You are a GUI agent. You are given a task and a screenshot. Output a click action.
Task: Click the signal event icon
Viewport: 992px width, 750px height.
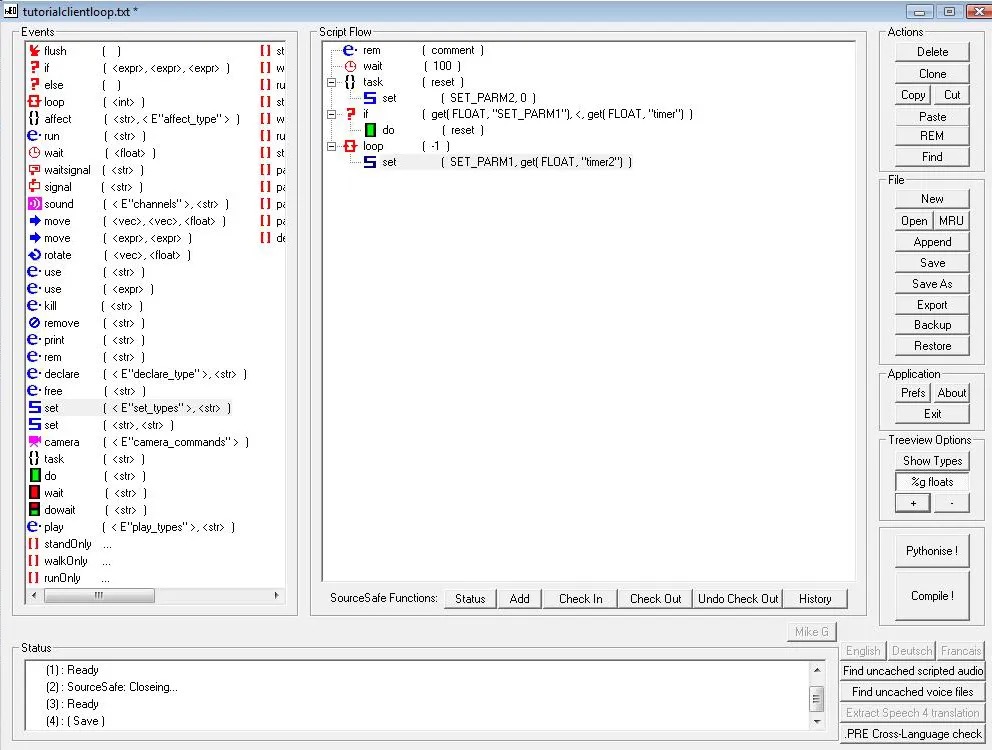(x=35, y=187)
